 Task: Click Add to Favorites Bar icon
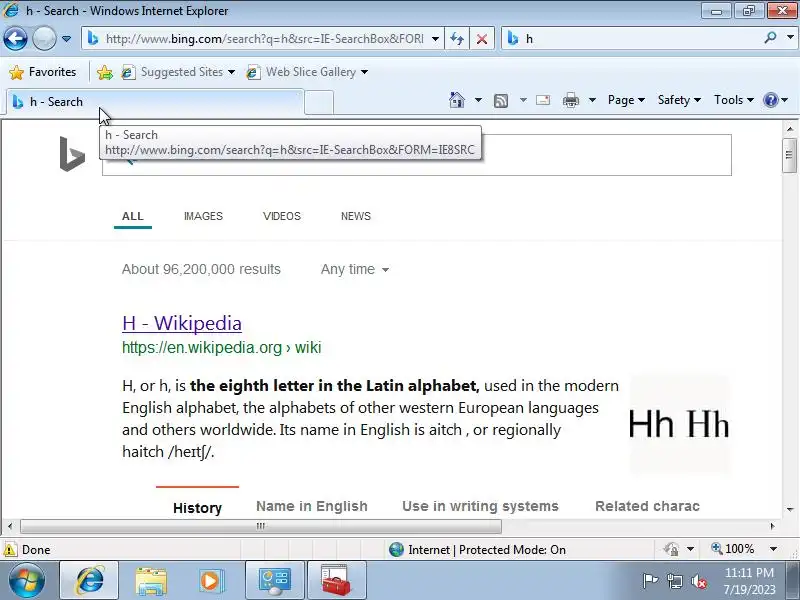(x=105, y=72)
